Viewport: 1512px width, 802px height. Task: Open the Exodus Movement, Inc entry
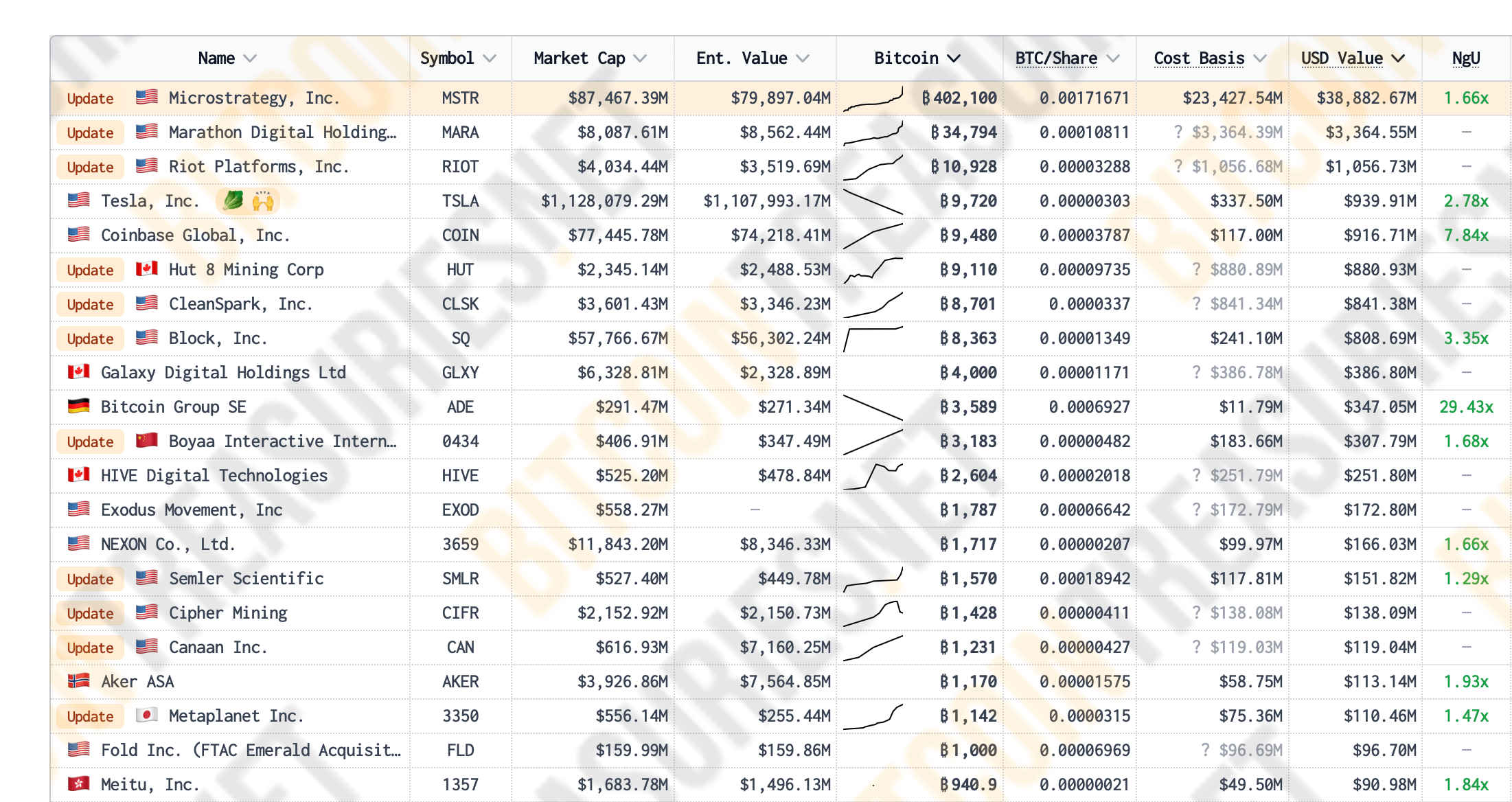pyautogui.click(x=192, y=510)
